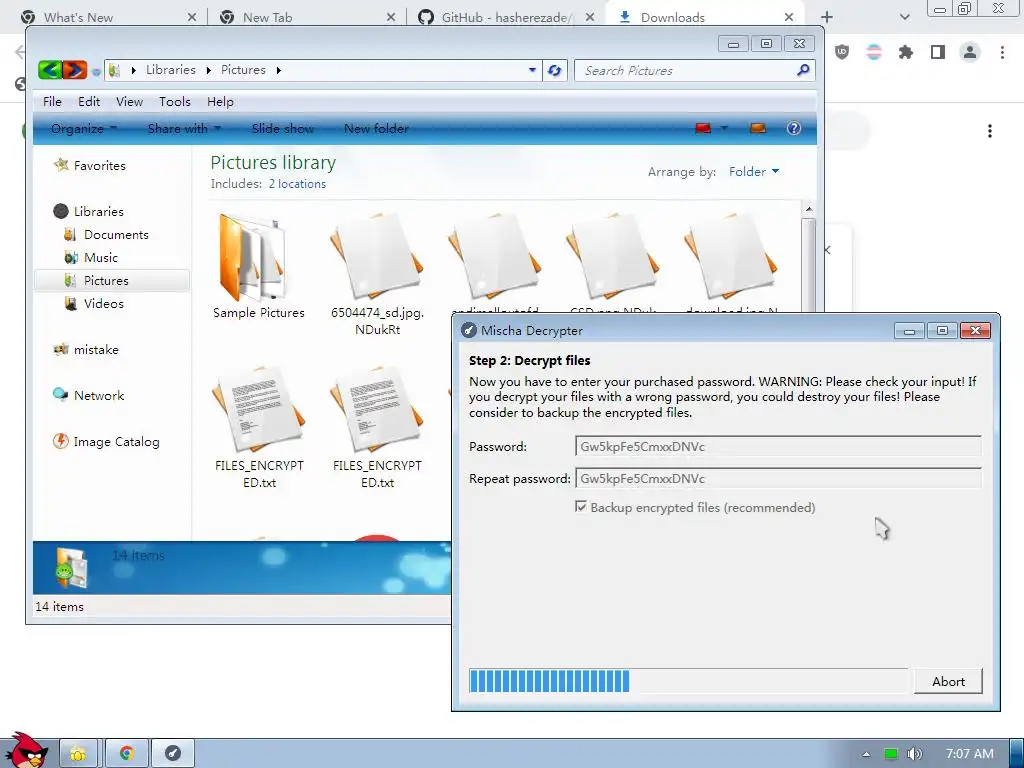This screenshot has width=1024, height=768.
Task: Click the Favorites star in navigation pane
Action: click(x=61, y=165)
